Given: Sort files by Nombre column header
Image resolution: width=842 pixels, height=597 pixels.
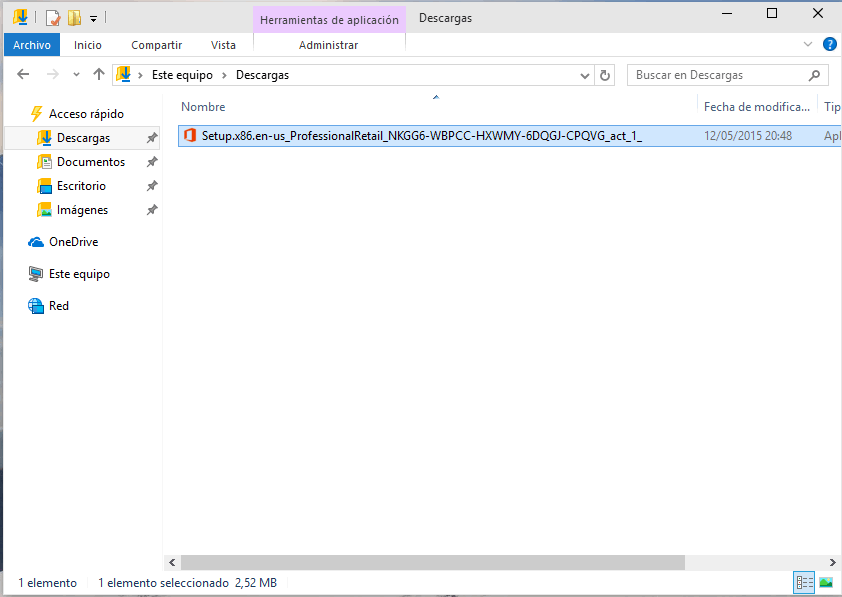Looking at the screenshot, I should tap(203, 107).
